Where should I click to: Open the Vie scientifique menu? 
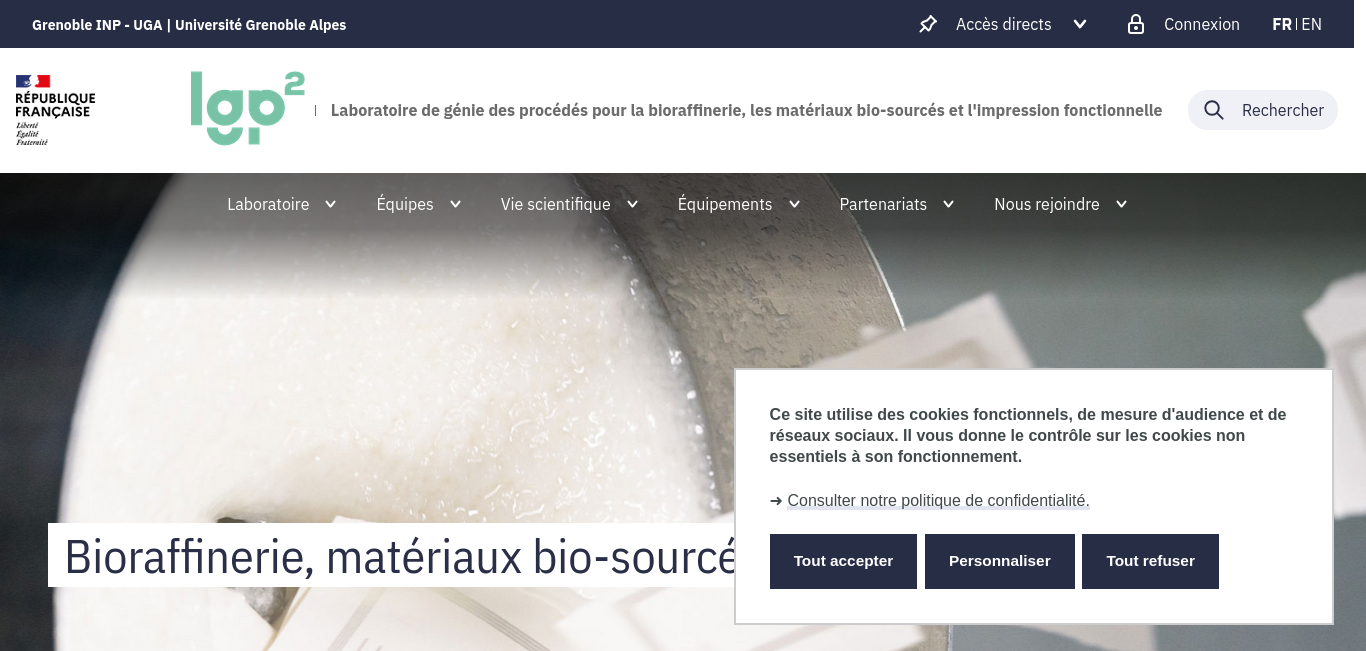[x=555, y=204]
